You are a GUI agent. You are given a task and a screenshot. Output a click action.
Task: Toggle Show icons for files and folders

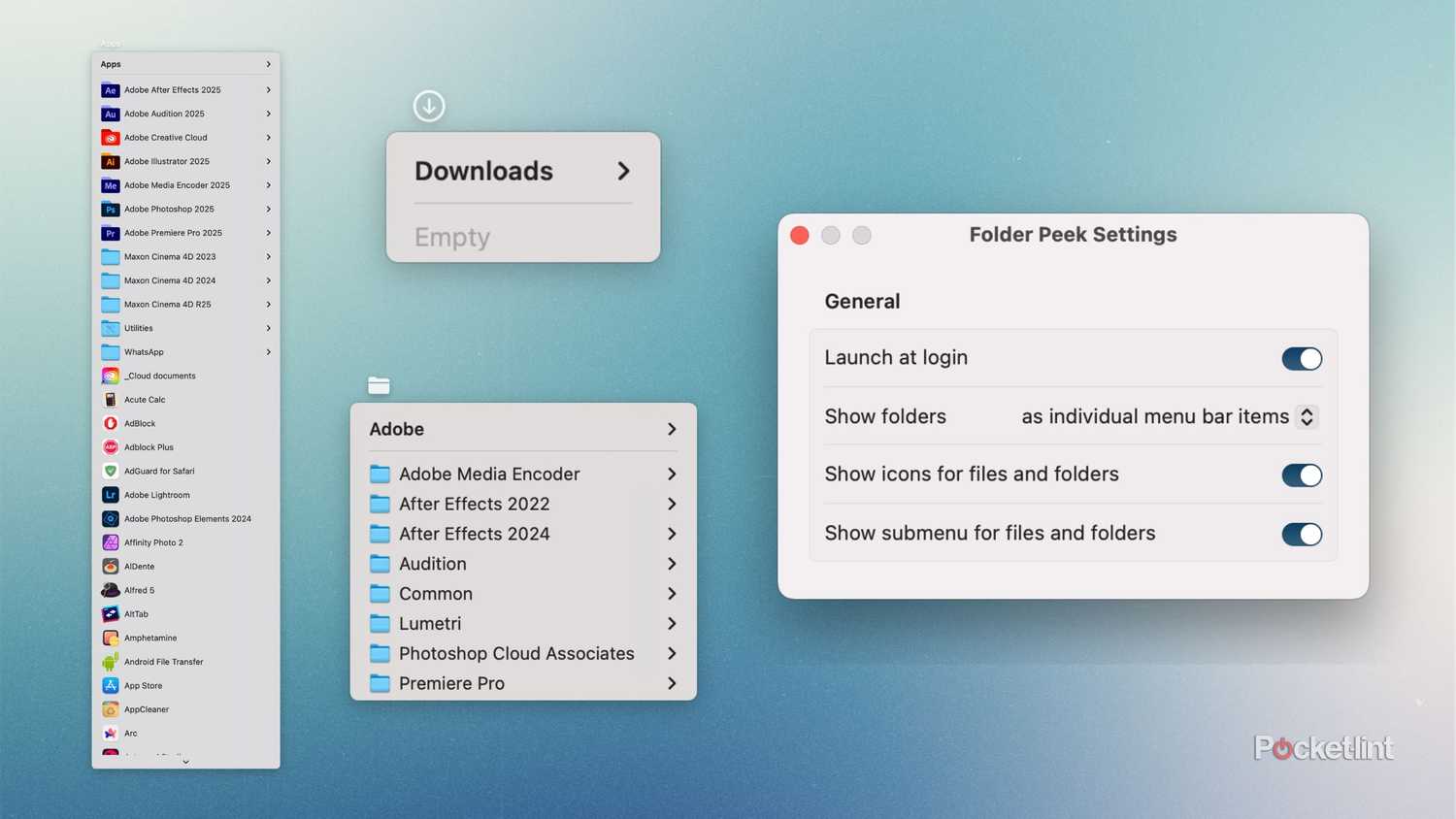pos(1301,475)
